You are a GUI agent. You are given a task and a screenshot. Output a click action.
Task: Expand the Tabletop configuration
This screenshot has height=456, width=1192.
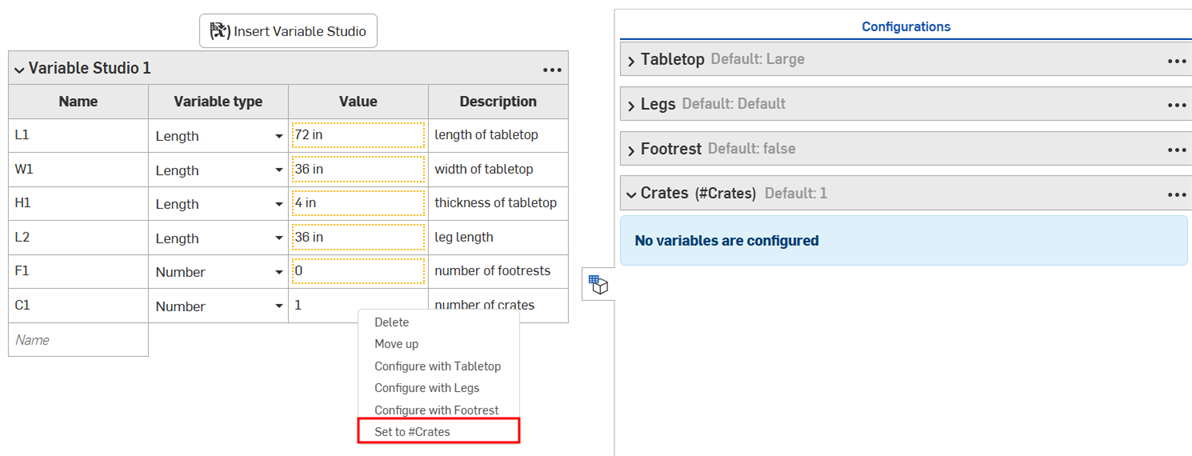(x=631, y=61)
